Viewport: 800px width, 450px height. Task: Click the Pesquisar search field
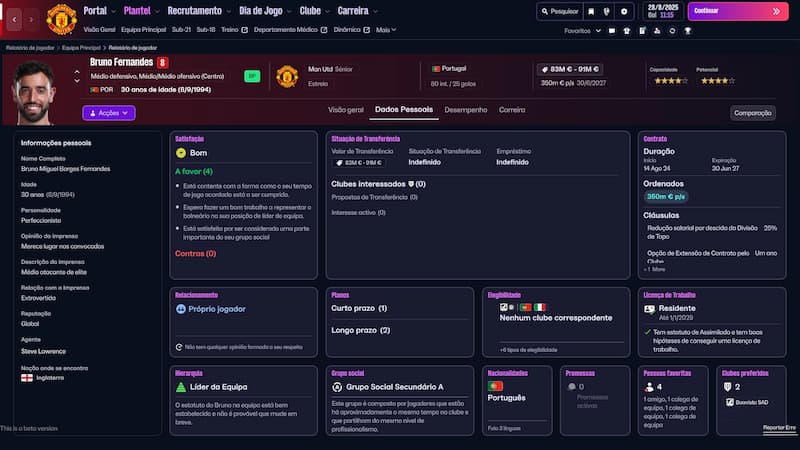tap(558, 11)
